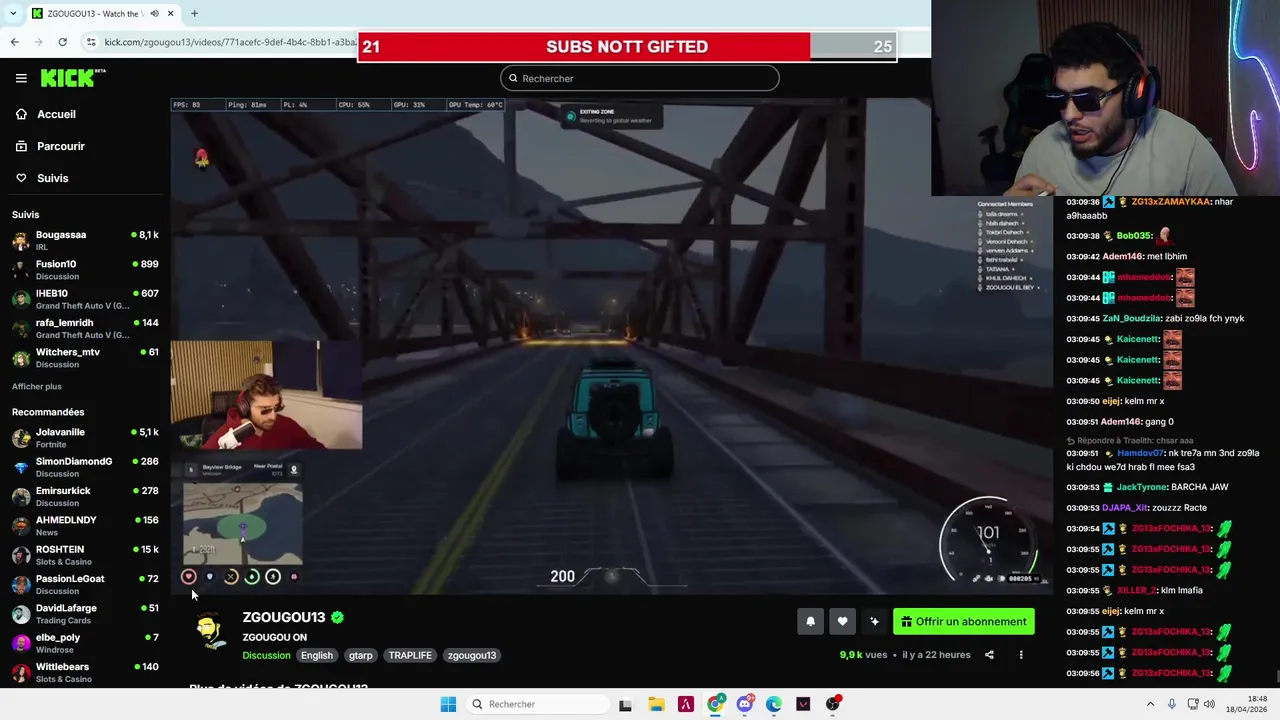Open Wittlebears recommended channel

coord(85,672)
